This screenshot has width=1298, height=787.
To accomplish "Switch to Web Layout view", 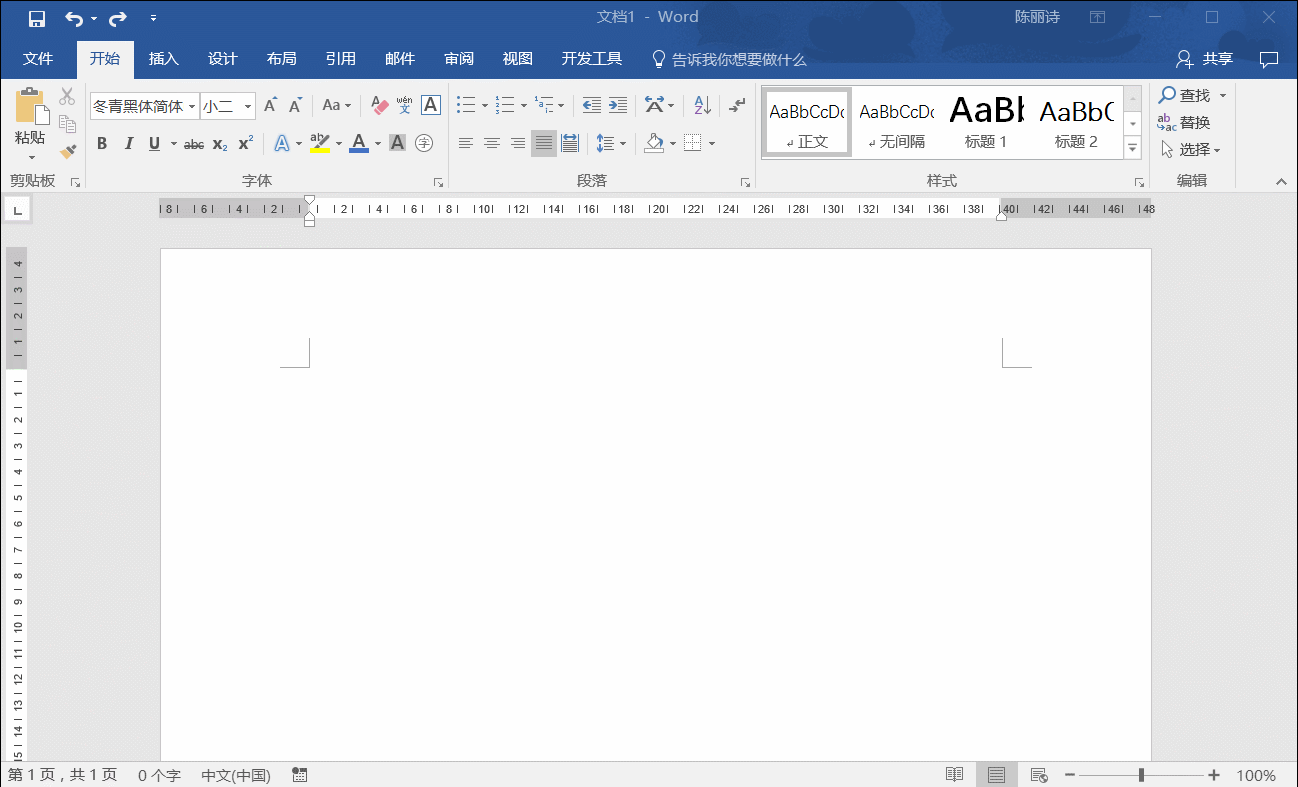I will 1039,775.
